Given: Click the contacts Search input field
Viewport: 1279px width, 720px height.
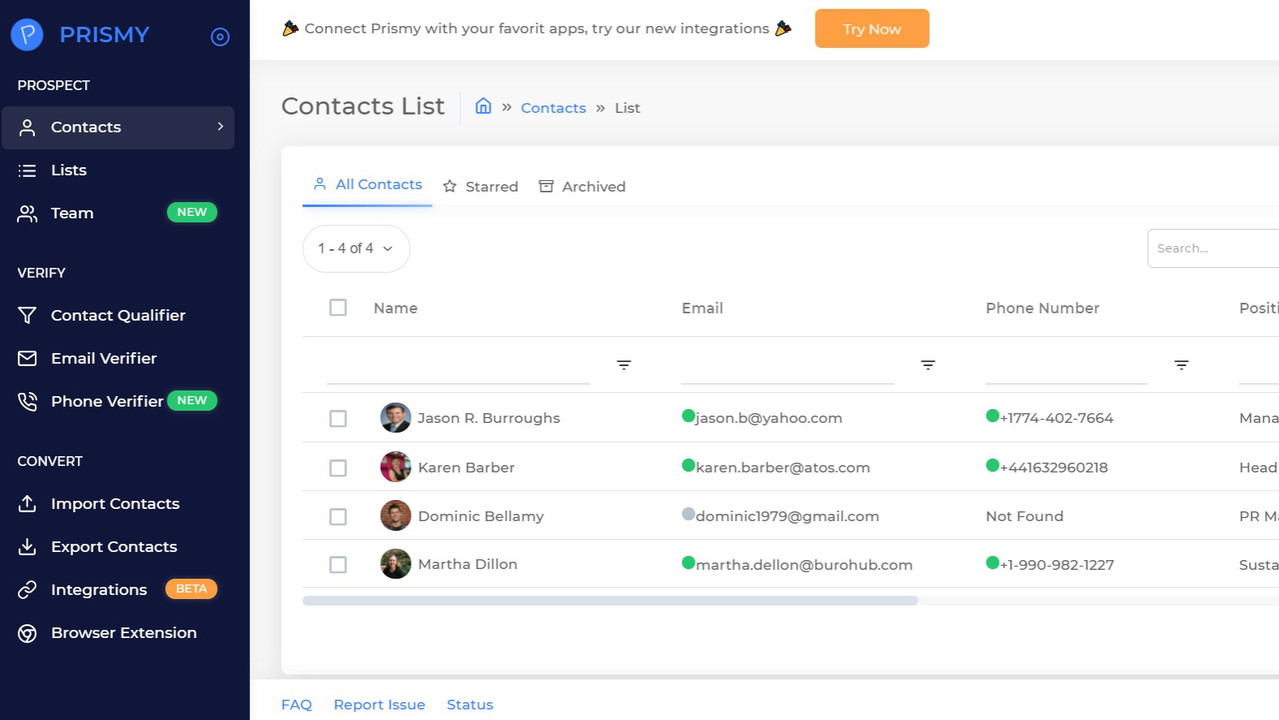Looking at the screenshot, I should point(1212,248).
